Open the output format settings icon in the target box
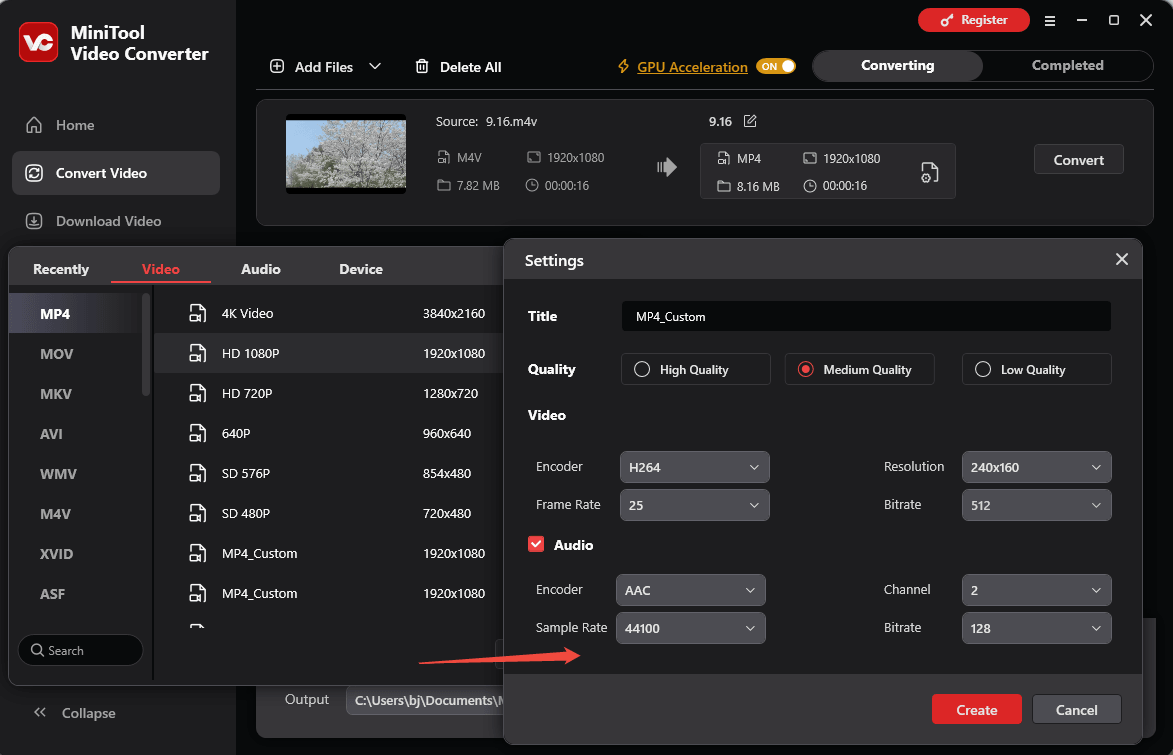 [x=929, y=172]
